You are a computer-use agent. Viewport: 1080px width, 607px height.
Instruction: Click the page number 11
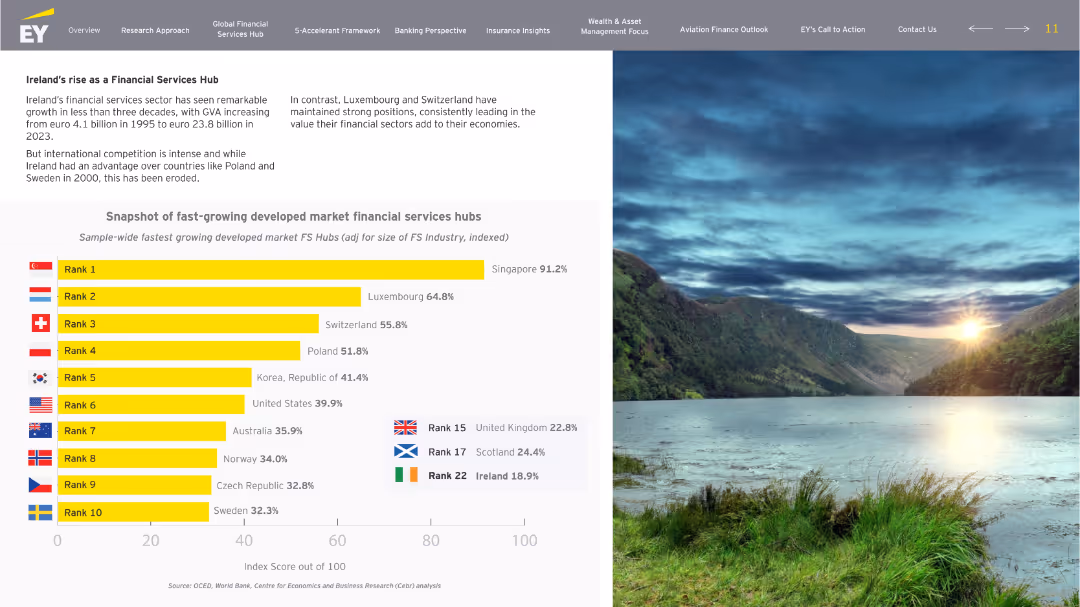pos(1051,29)
